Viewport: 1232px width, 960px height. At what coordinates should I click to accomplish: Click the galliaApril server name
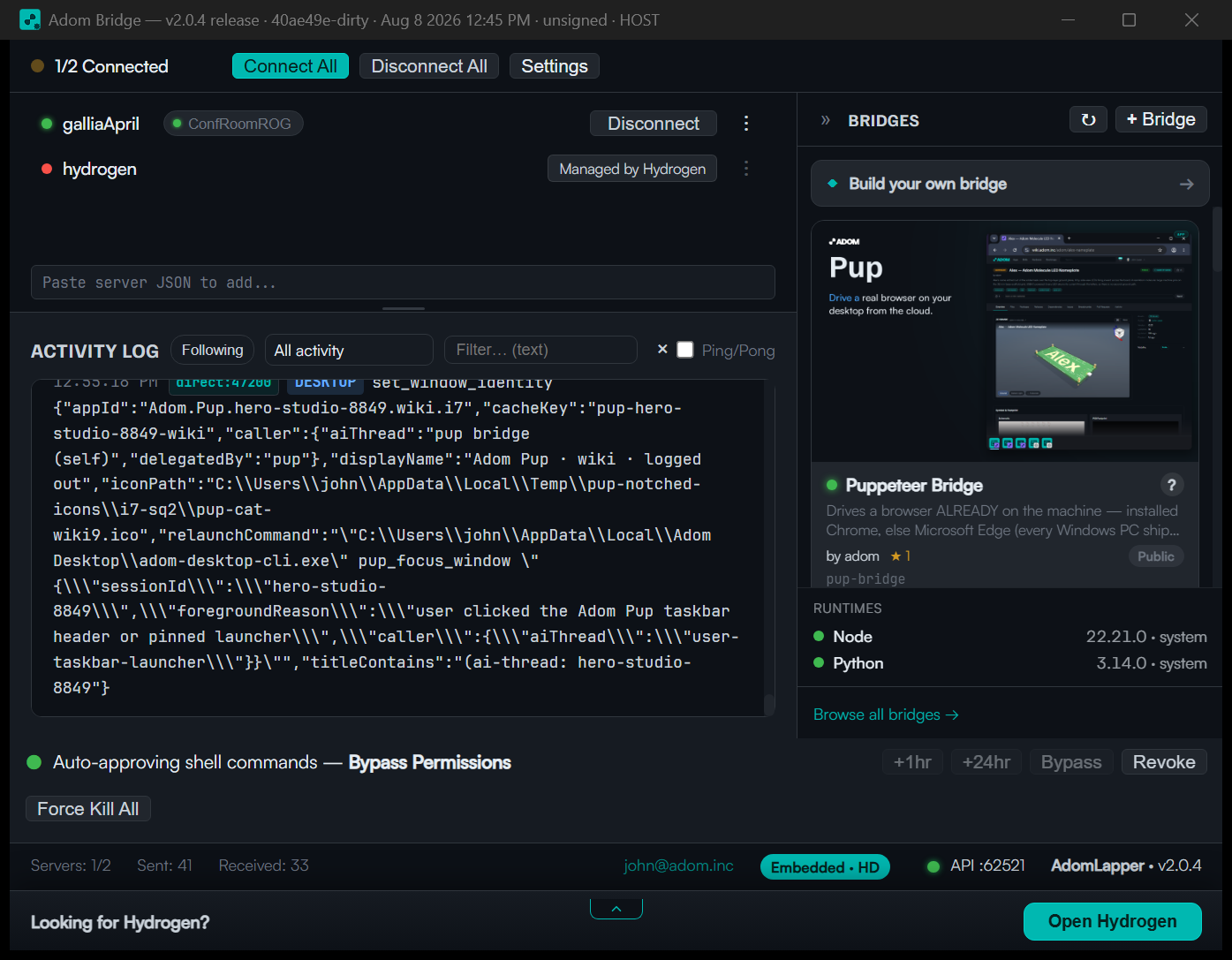point(101,124)
